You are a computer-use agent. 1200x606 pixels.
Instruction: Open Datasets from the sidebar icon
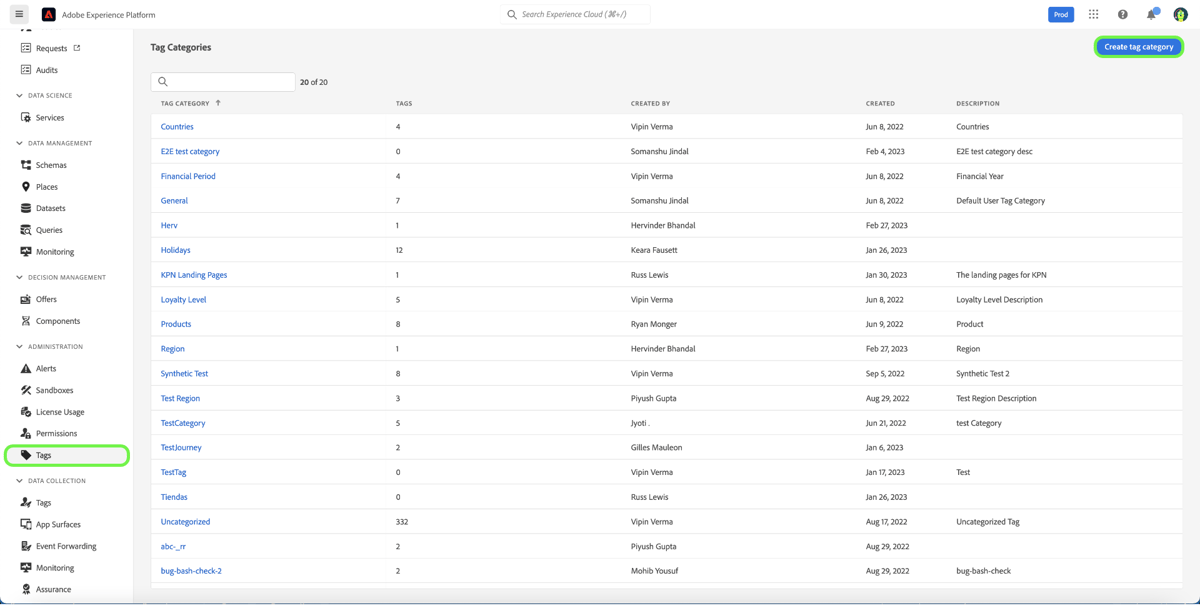click(x=25, y=207)
